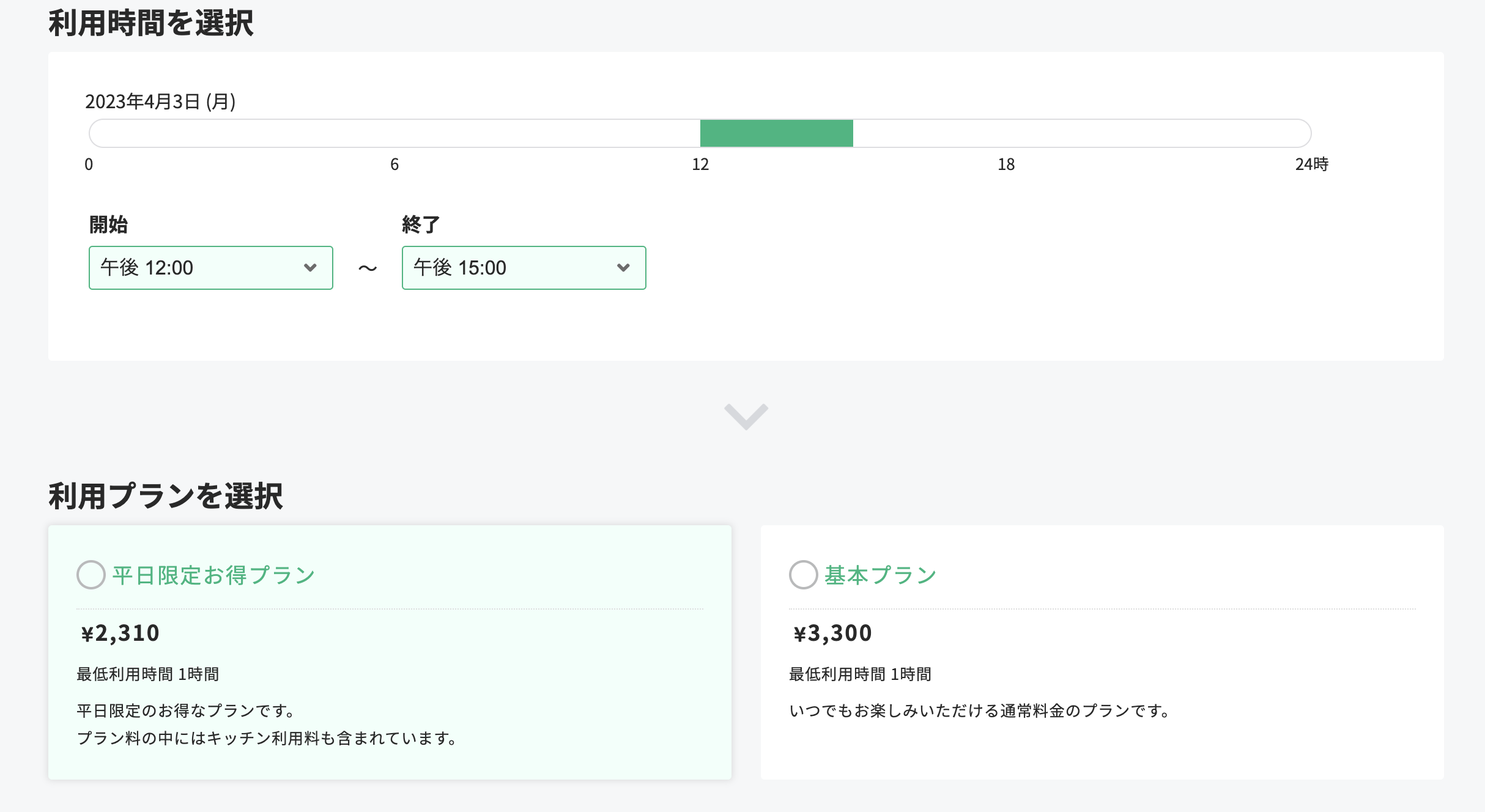Click the 18 tick label under time bar
Screen dimensions: 1485x812
tap(1006, 164)
